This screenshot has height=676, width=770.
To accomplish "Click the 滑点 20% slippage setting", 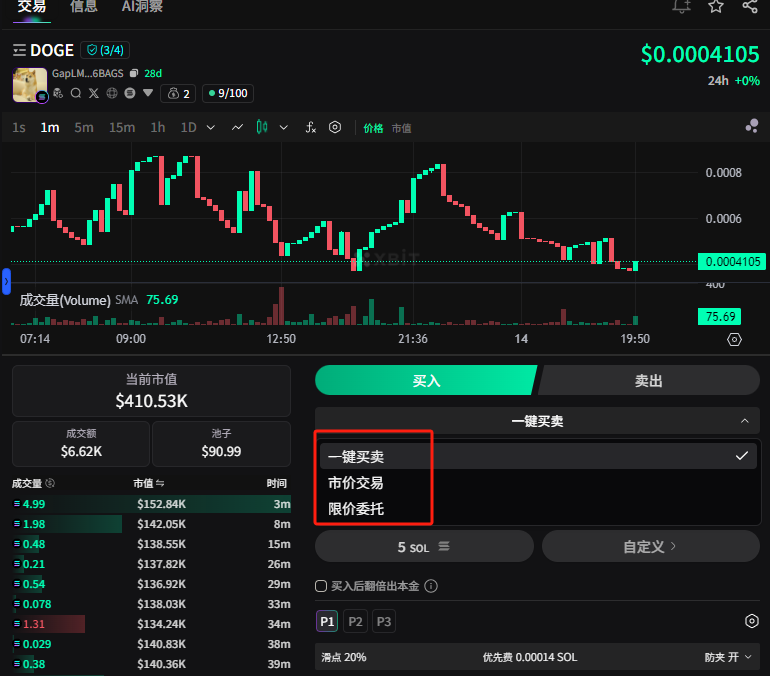I will [344, 657].
